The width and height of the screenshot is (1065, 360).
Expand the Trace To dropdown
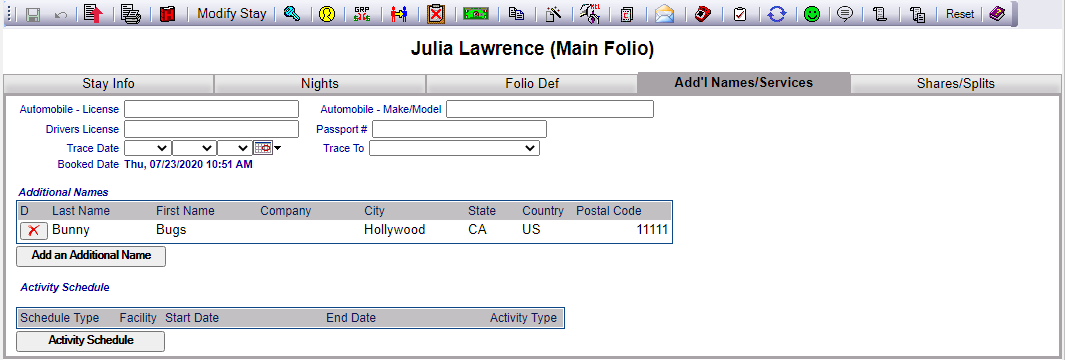454,148
